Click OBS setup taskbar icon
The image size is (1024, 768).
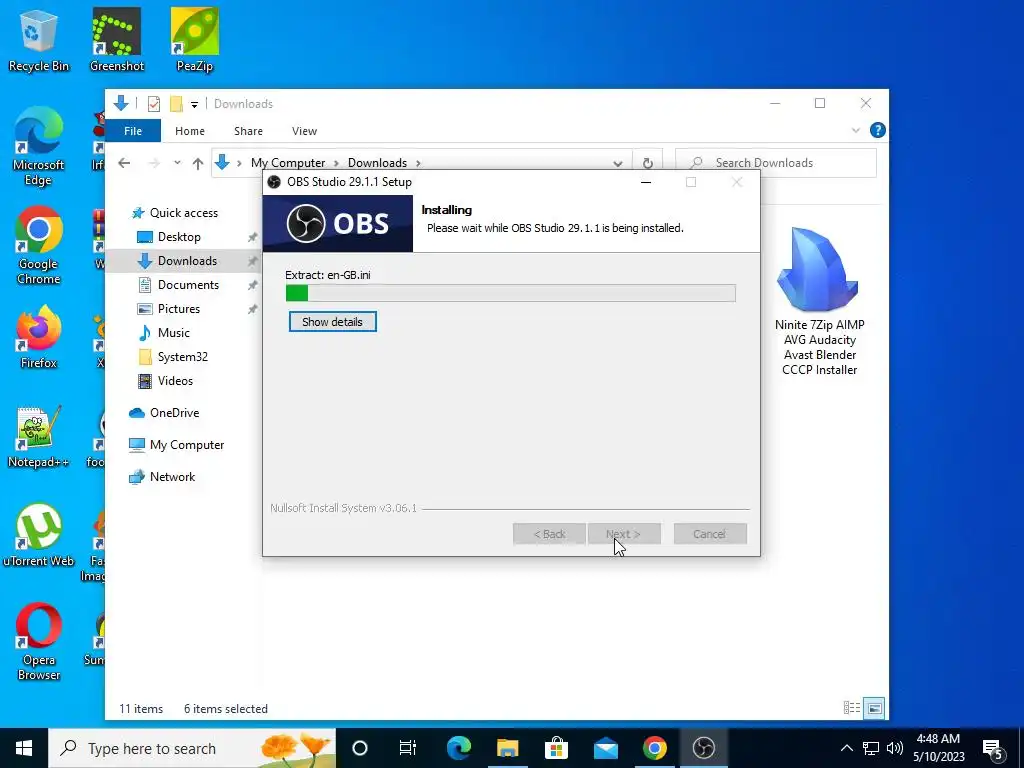click(703, 748)
